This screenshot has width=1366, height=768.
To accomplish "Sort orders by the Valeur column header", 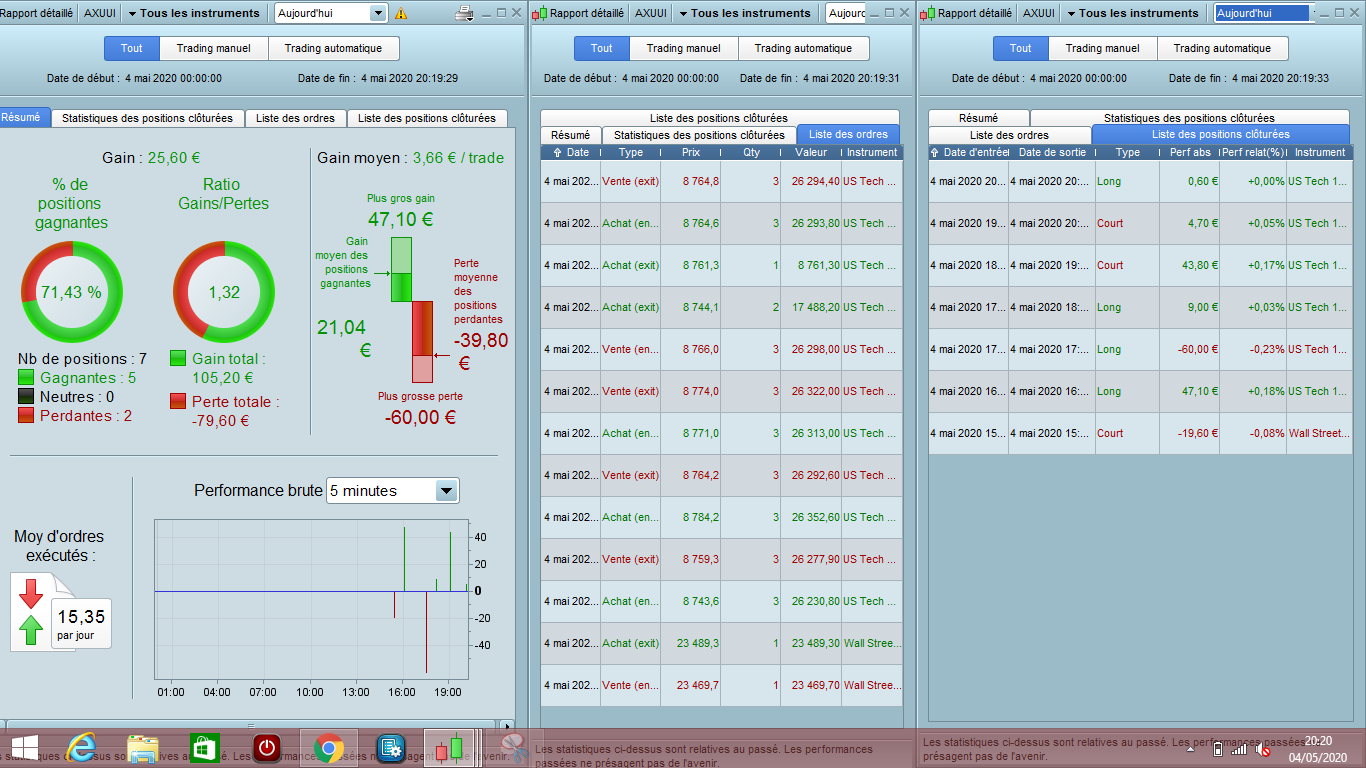I will click(x=810, y=152).
